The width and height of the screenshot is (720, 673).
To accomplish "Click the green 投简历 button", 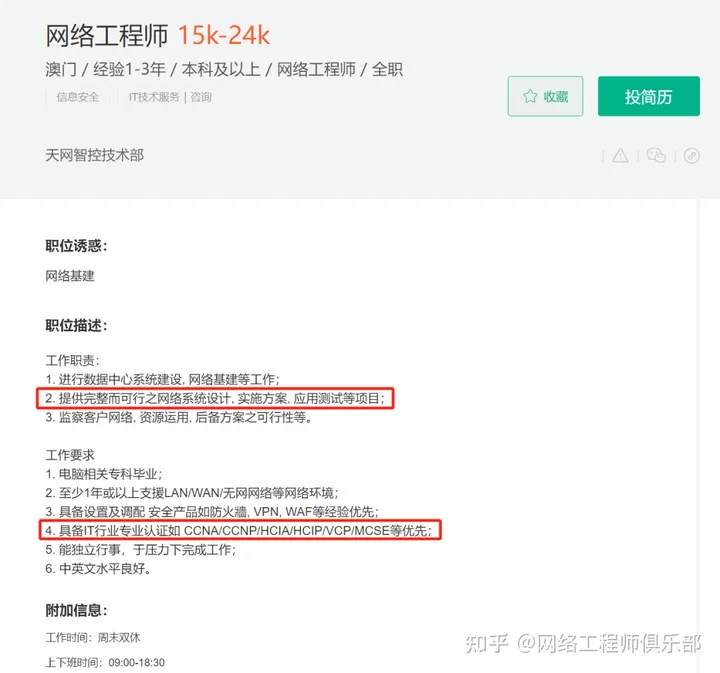I will pyautogui.click(x=648, y=96).
